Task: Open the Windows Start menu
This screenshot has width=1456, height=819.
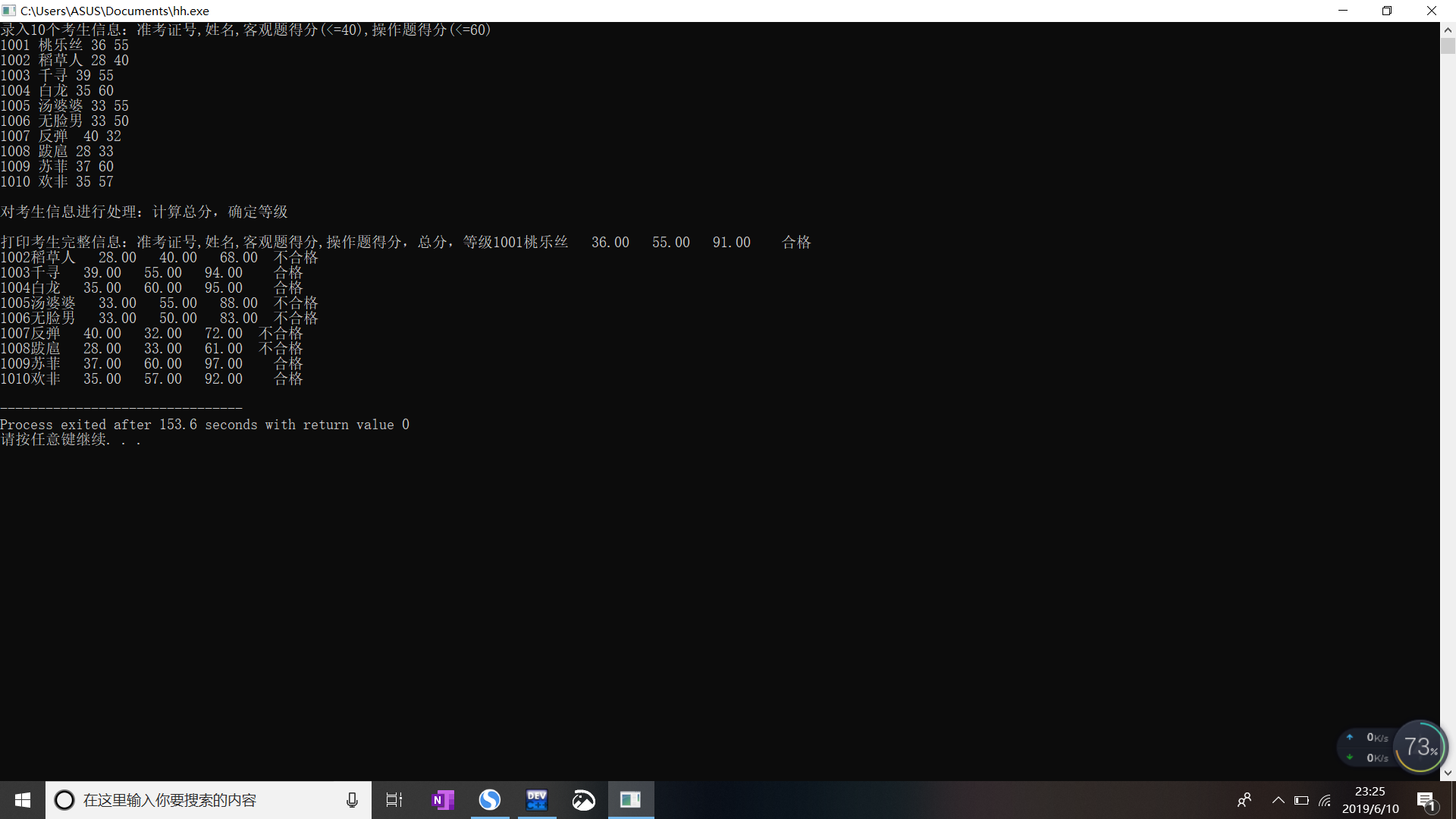Action: point(23,800)
